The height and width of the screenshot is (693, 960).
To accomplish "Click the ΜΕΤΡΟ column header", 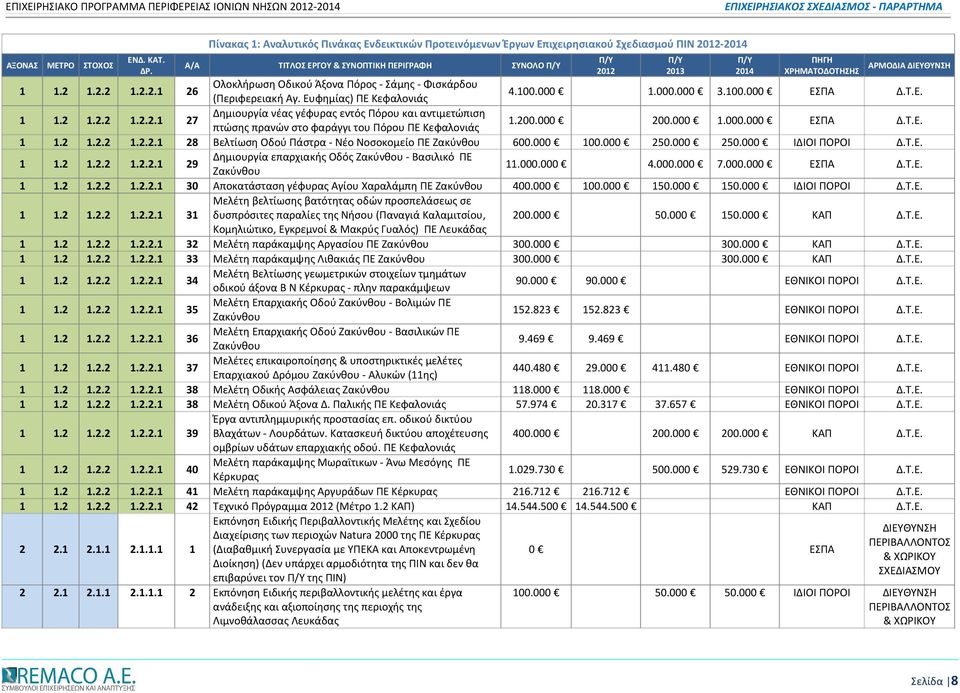I will 61,66.
